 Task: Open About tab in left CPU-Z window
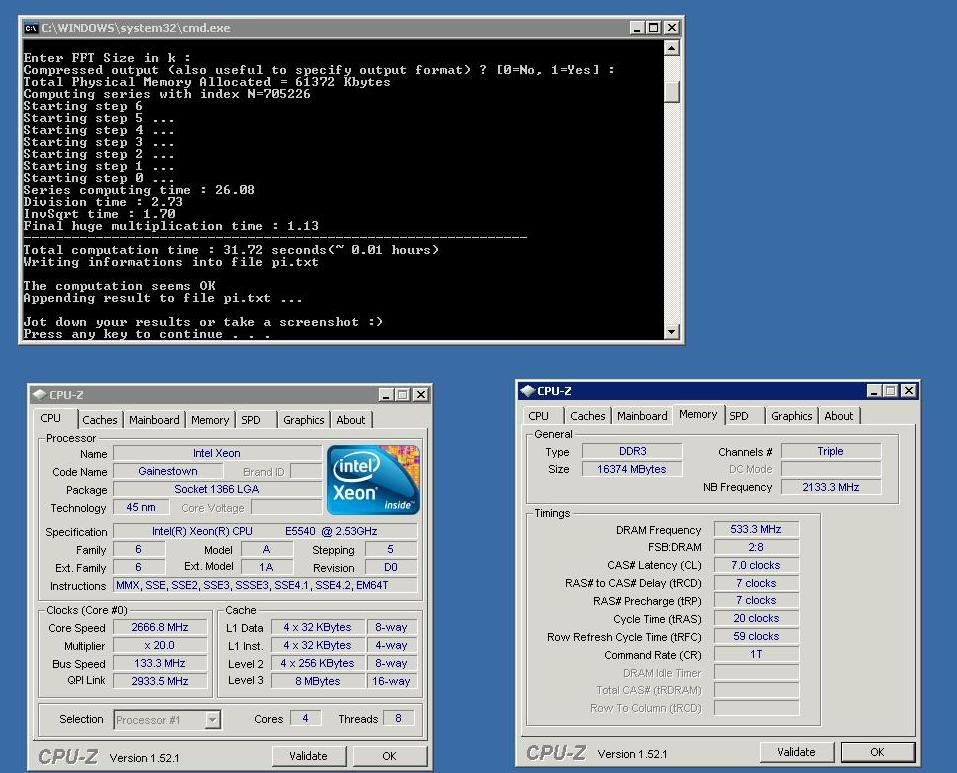pyautogui.click(x=350, y=420)
